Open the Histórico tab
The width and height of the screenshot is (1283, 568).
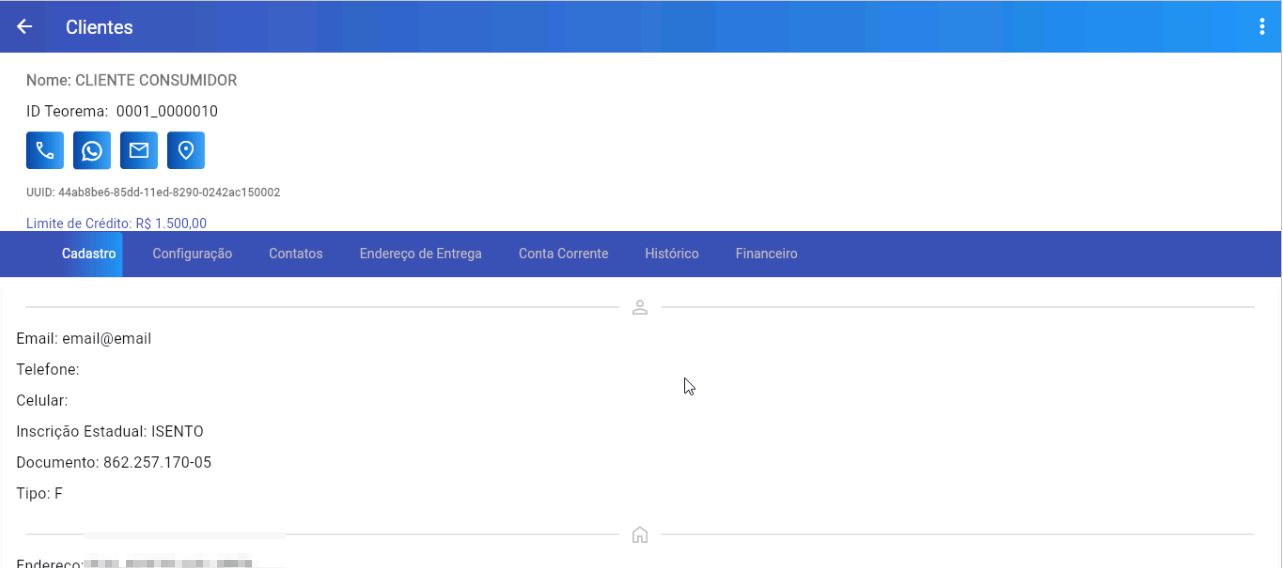672,254
